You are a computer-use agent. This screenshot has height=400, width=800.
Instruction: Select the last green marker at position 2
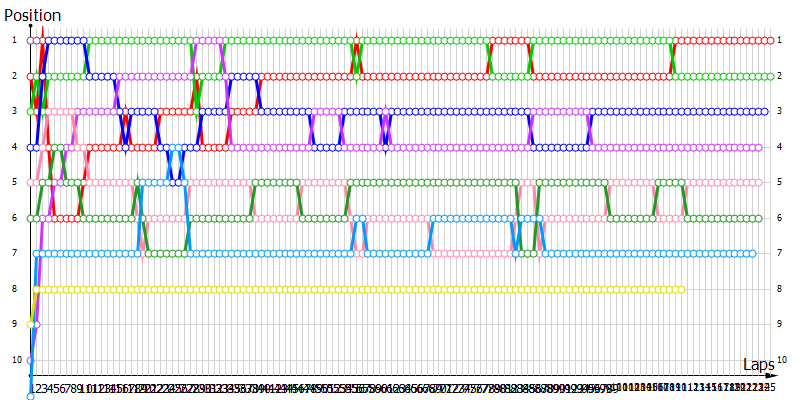(x=773, y=76)
